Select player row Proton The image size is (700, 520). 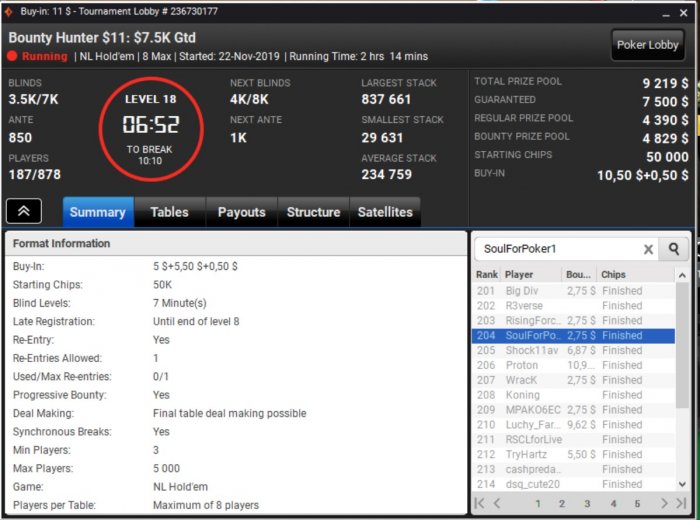[x=574, y=365]
